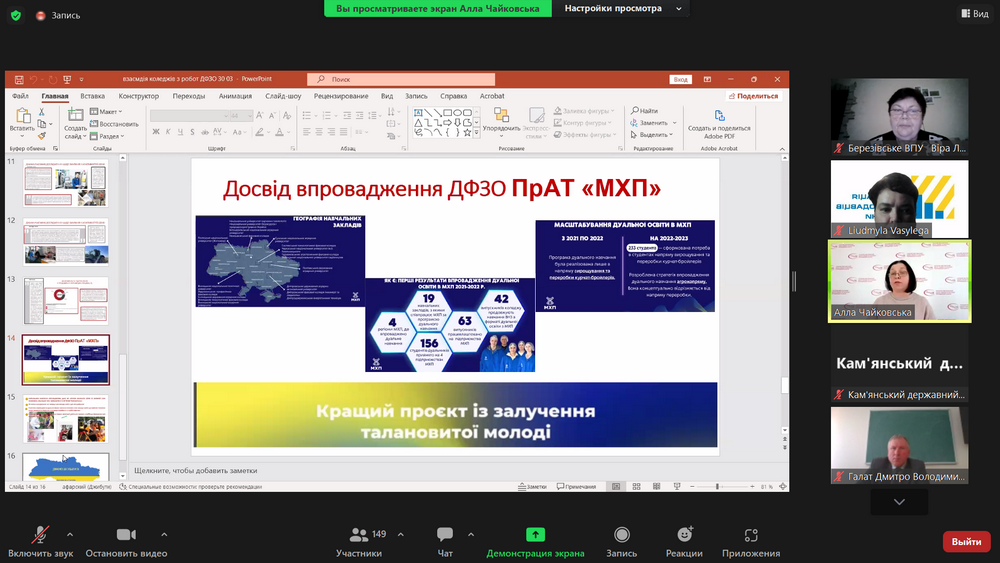This screenshot has height=563, width=1000.
Task: Show more Zoom participant videos chevron
Action: click(899, 502)
